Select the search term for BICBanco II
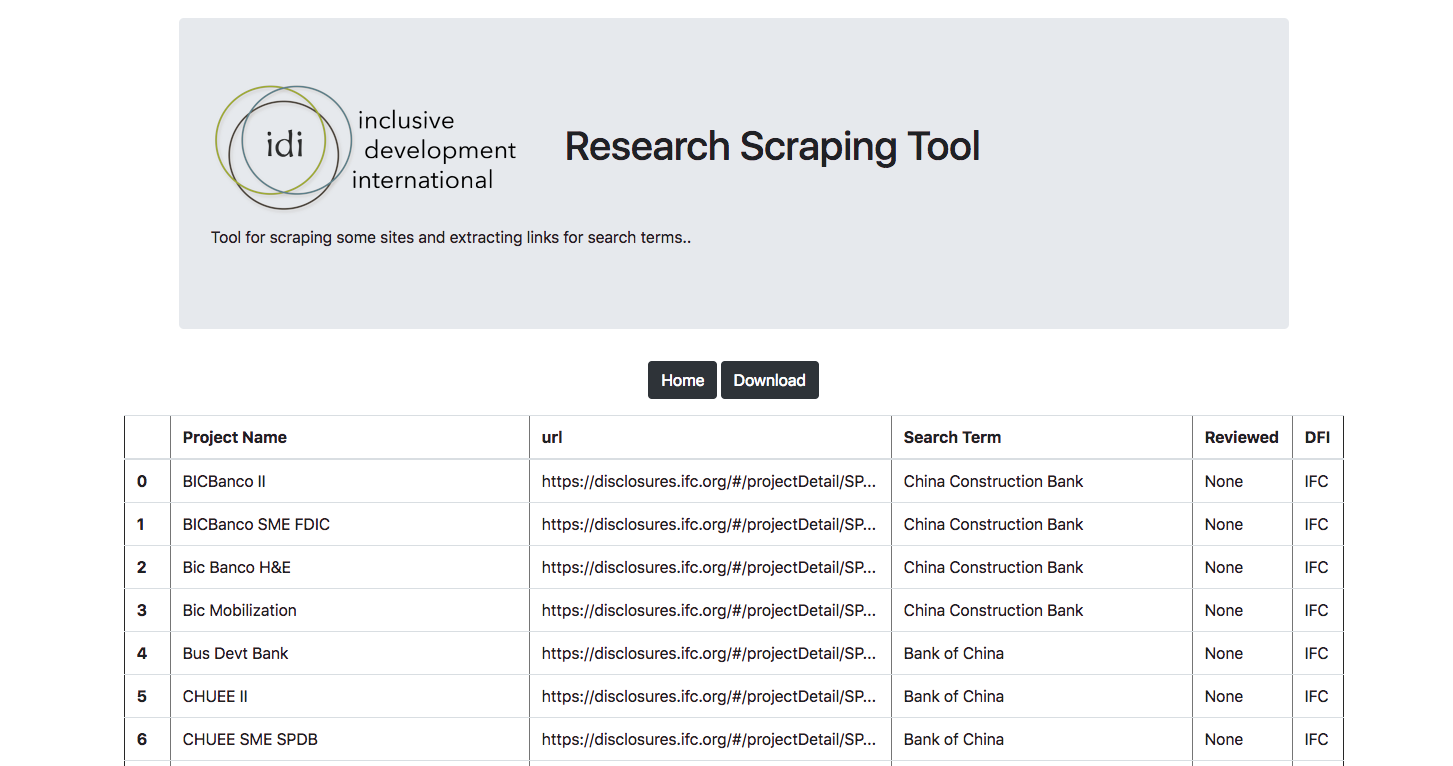Image resolution: width=1453 pixels, height=766 pixels. [993, 481]
